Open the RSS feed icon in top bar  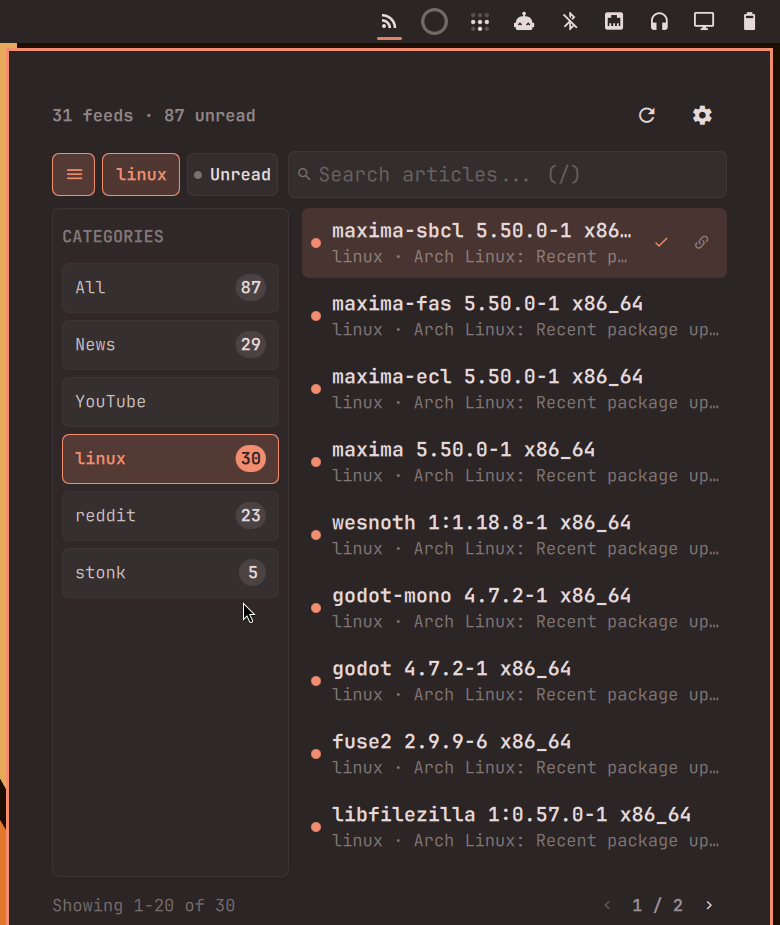[389, 22]
